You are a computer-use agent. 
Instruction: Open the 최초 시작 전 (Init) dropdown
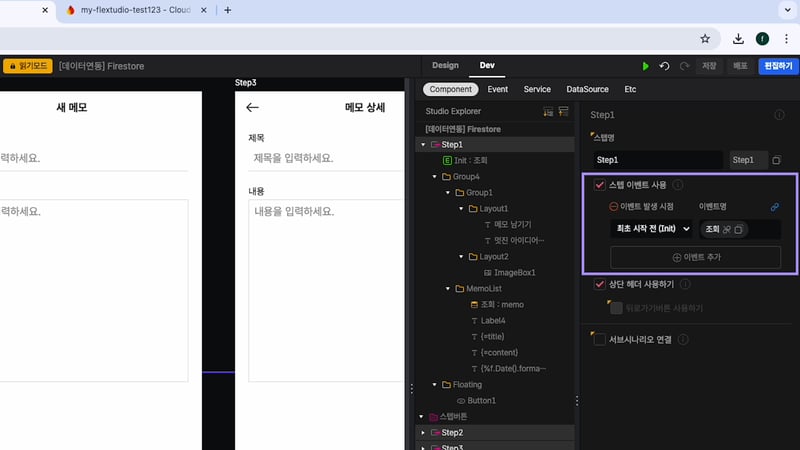(651, 229)
